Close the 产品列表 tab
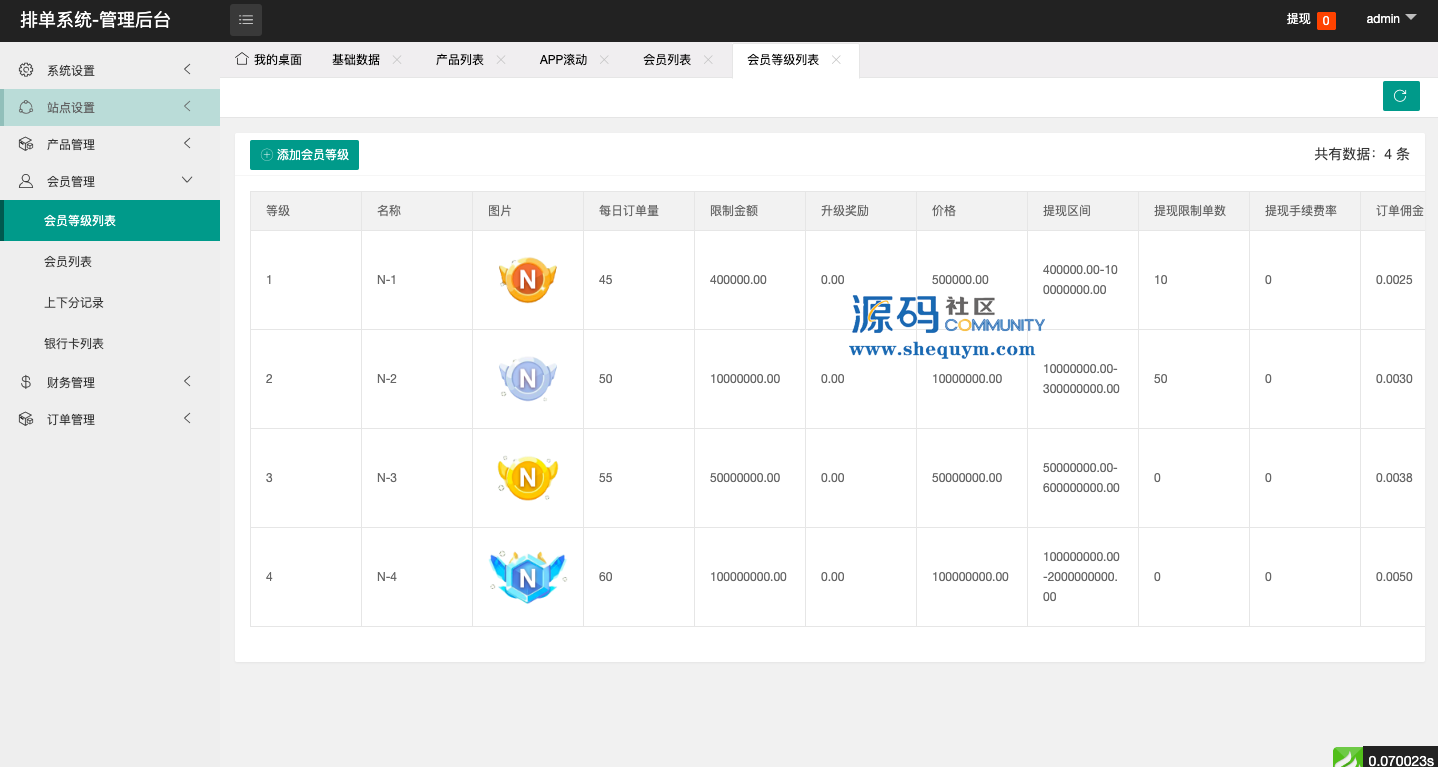 click(x=501, y=60)
